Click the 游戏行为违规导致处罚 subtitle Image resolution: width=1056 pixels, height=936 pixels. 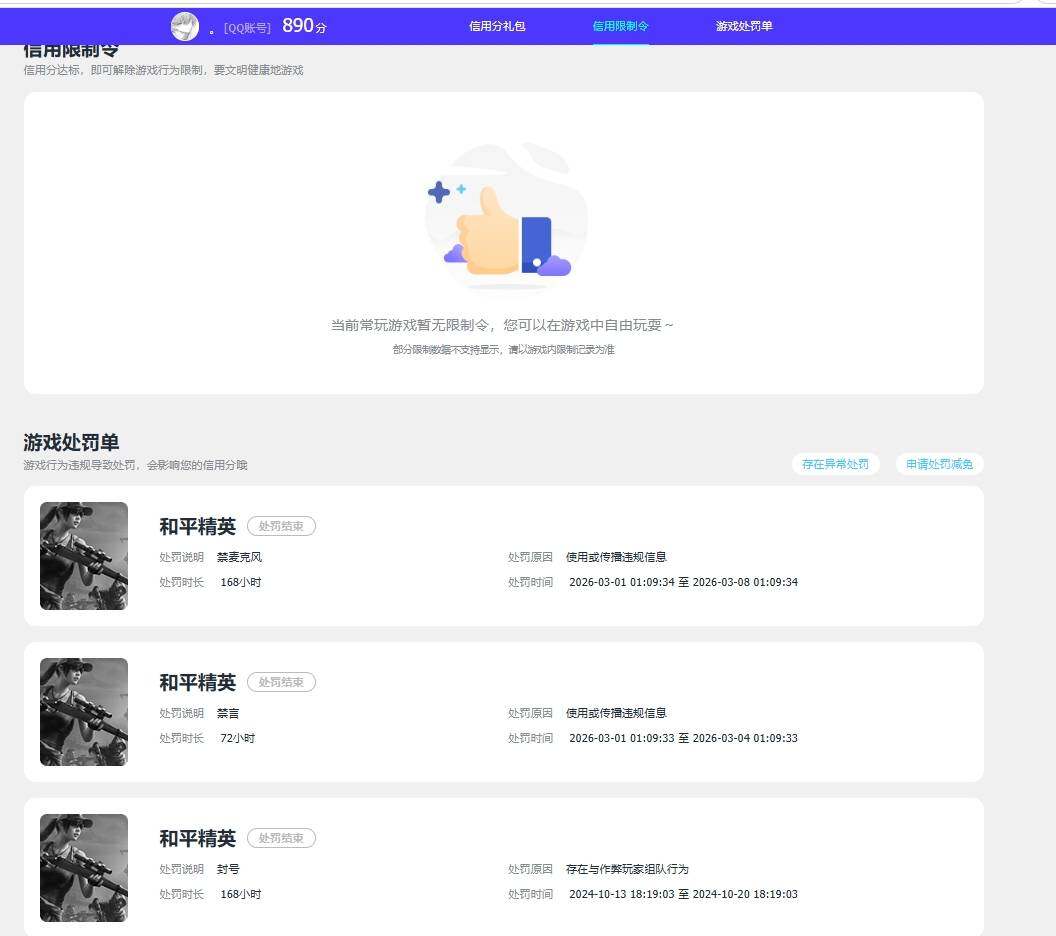pos(135,465)
